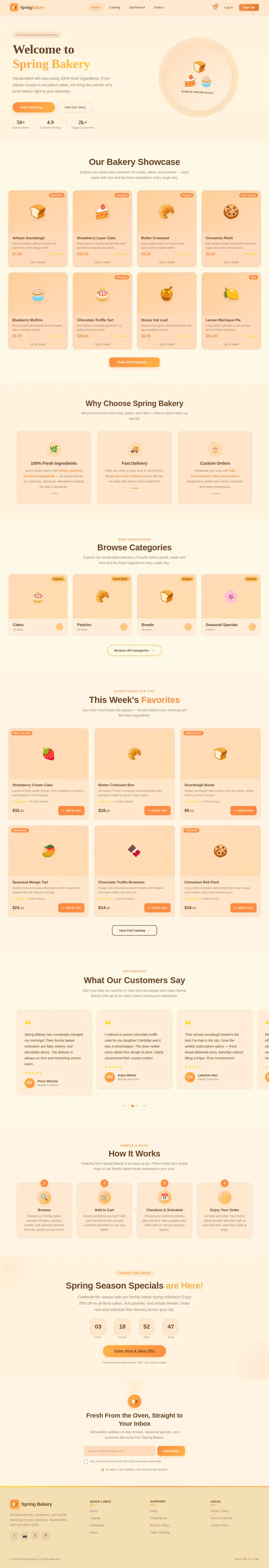The height and width of the screenshot is (1568, 269).
Task: Check the promotional offers and recipe ideas checkbox
Action: pyautogui.click(x=86, y=1462)
